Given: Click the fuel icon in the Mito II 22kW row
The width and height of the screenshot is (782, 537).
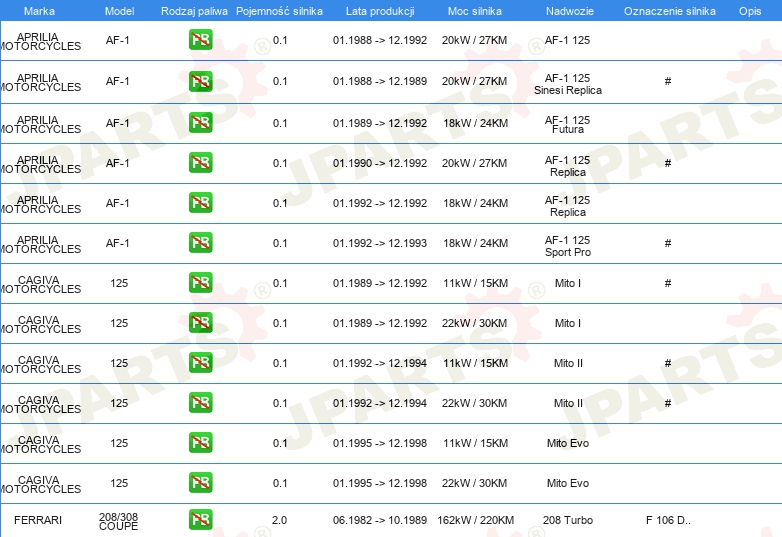Looking at the screenshot, I should pos(200,403).
